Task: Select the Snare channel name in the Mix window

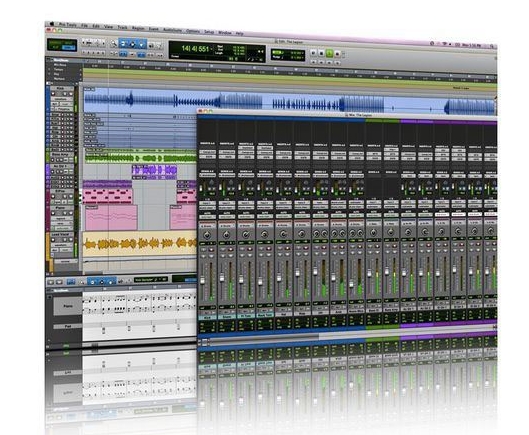Action: 227,317
